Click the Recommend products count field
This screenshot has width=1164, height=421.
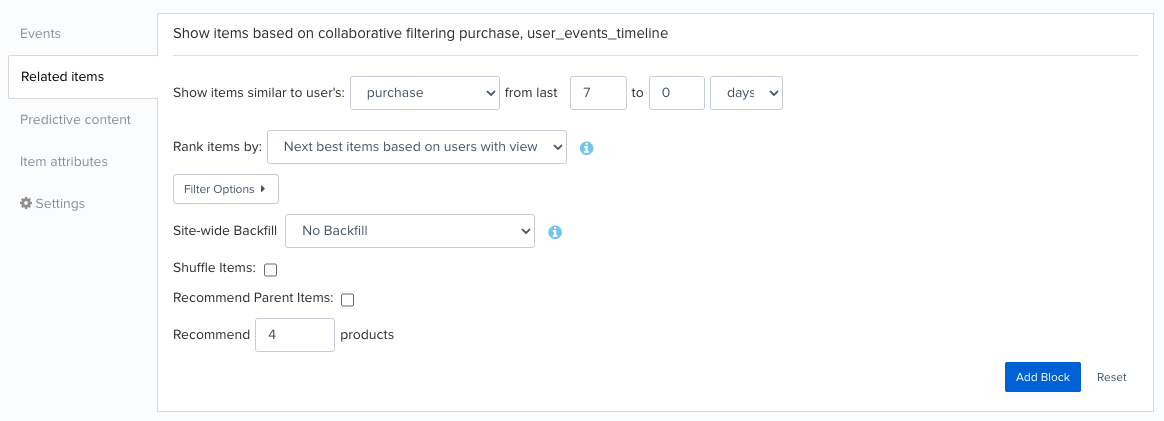[295, 335]
